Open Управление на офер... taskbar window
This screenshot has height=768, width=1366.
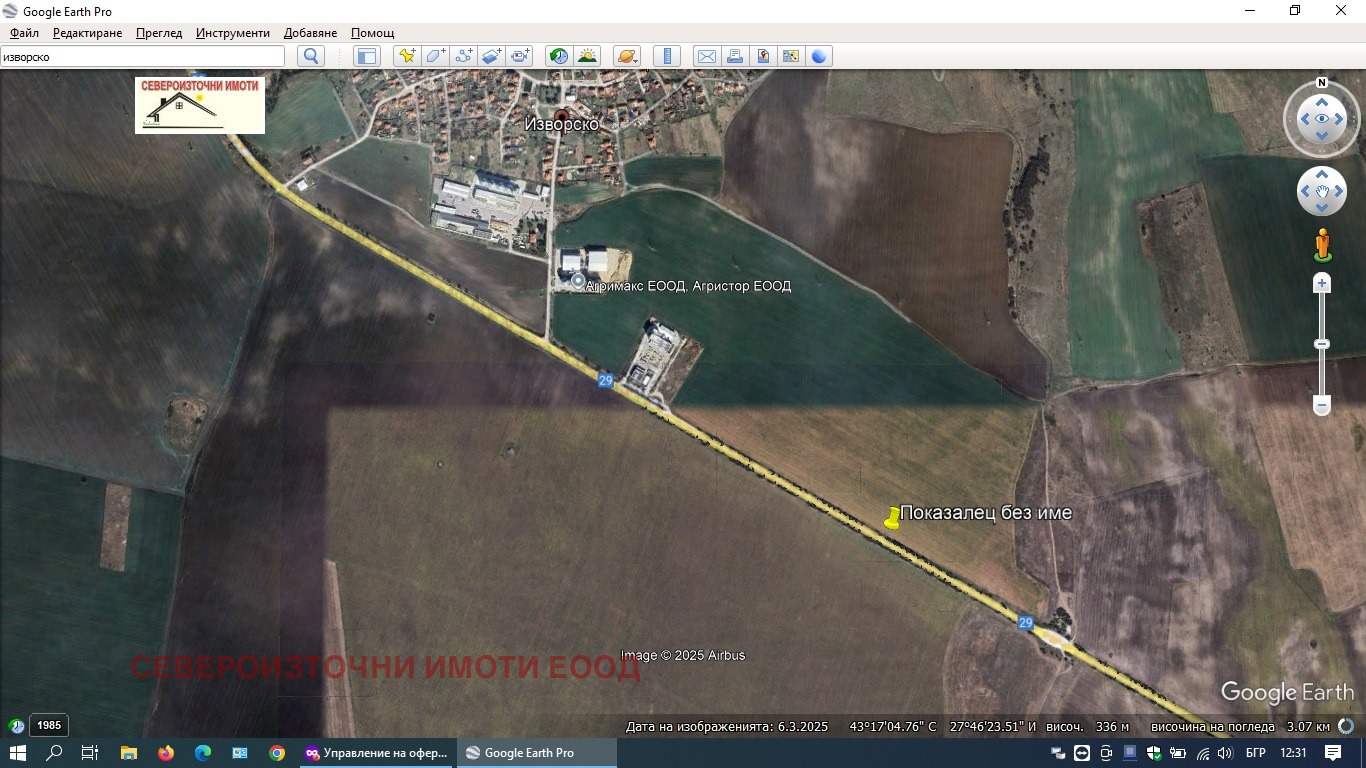click(x=378, y=753)
